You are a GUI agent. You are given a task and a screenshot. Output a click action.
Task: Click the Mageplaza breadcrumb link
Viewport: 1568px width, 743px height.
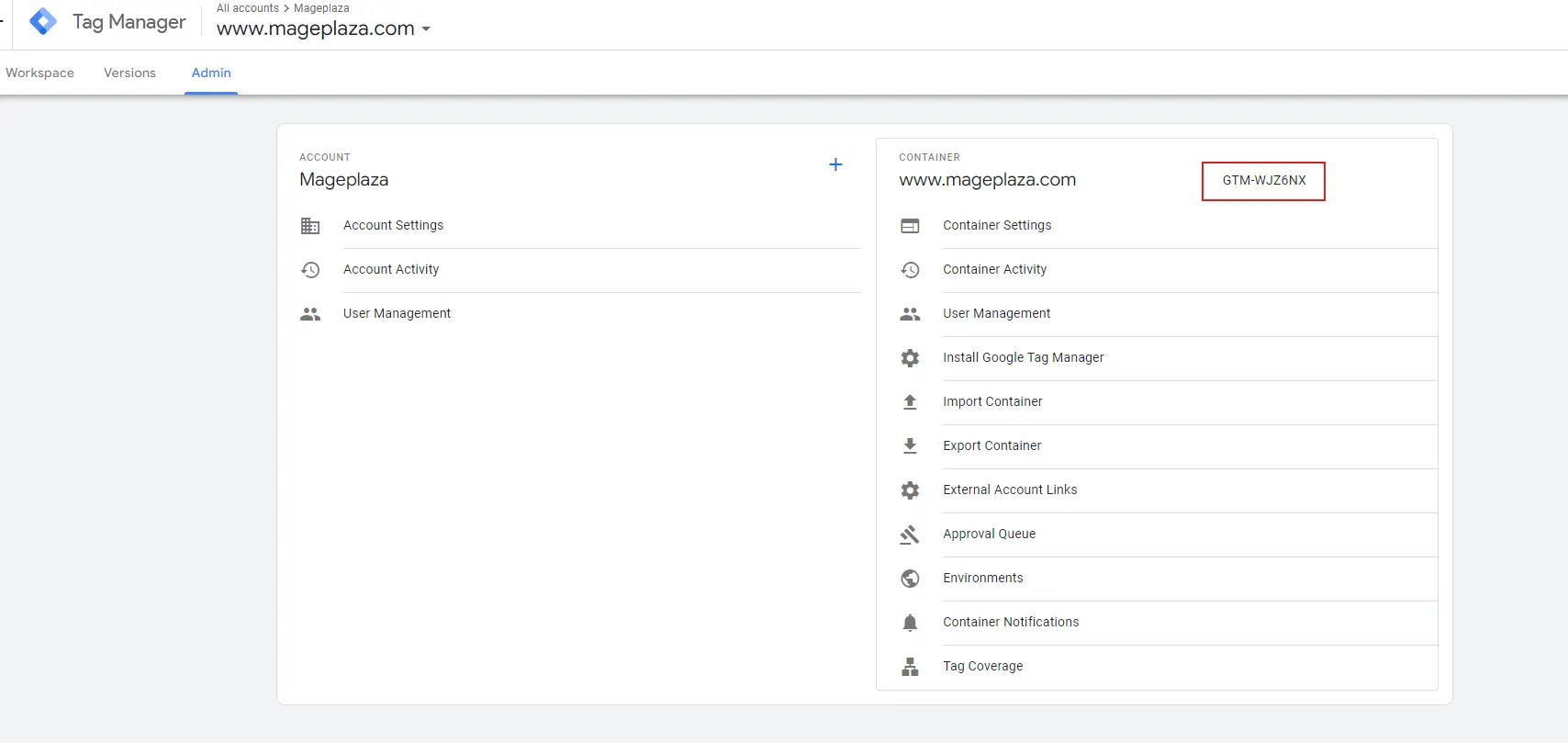321,8
